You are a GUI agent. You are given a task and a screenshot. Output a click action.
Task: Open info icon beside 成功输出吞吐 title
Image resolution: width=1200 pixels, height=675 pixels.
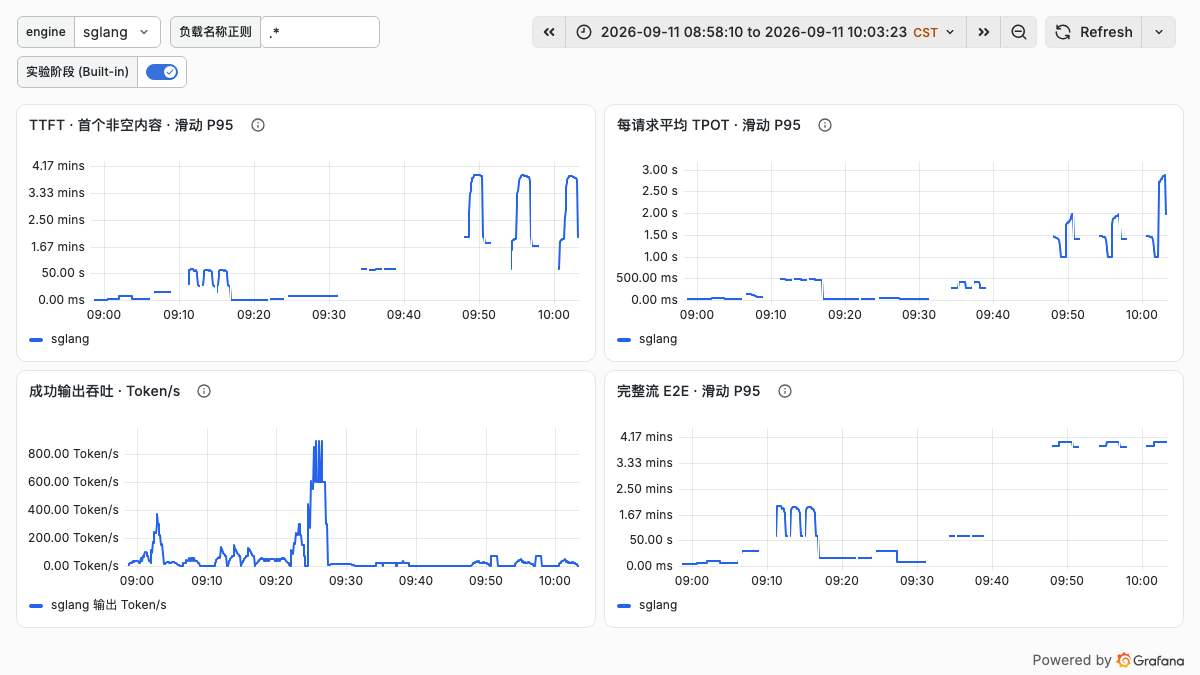click(x=204, y=391)
